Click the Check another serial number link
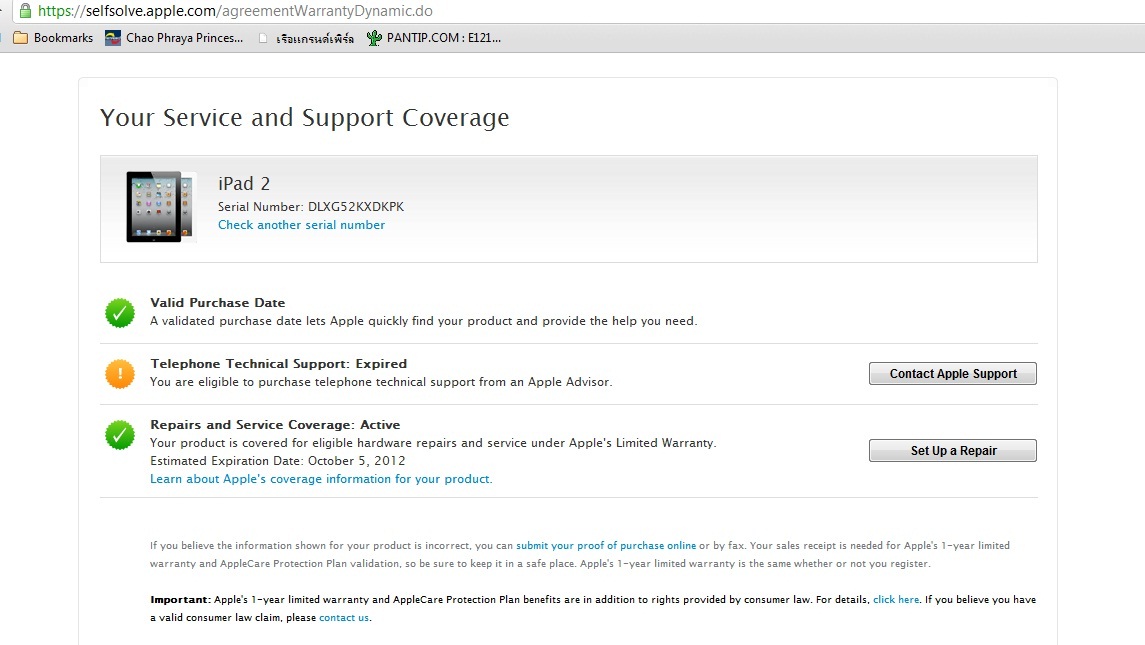The image size is (1145, 645). [301, 225]
